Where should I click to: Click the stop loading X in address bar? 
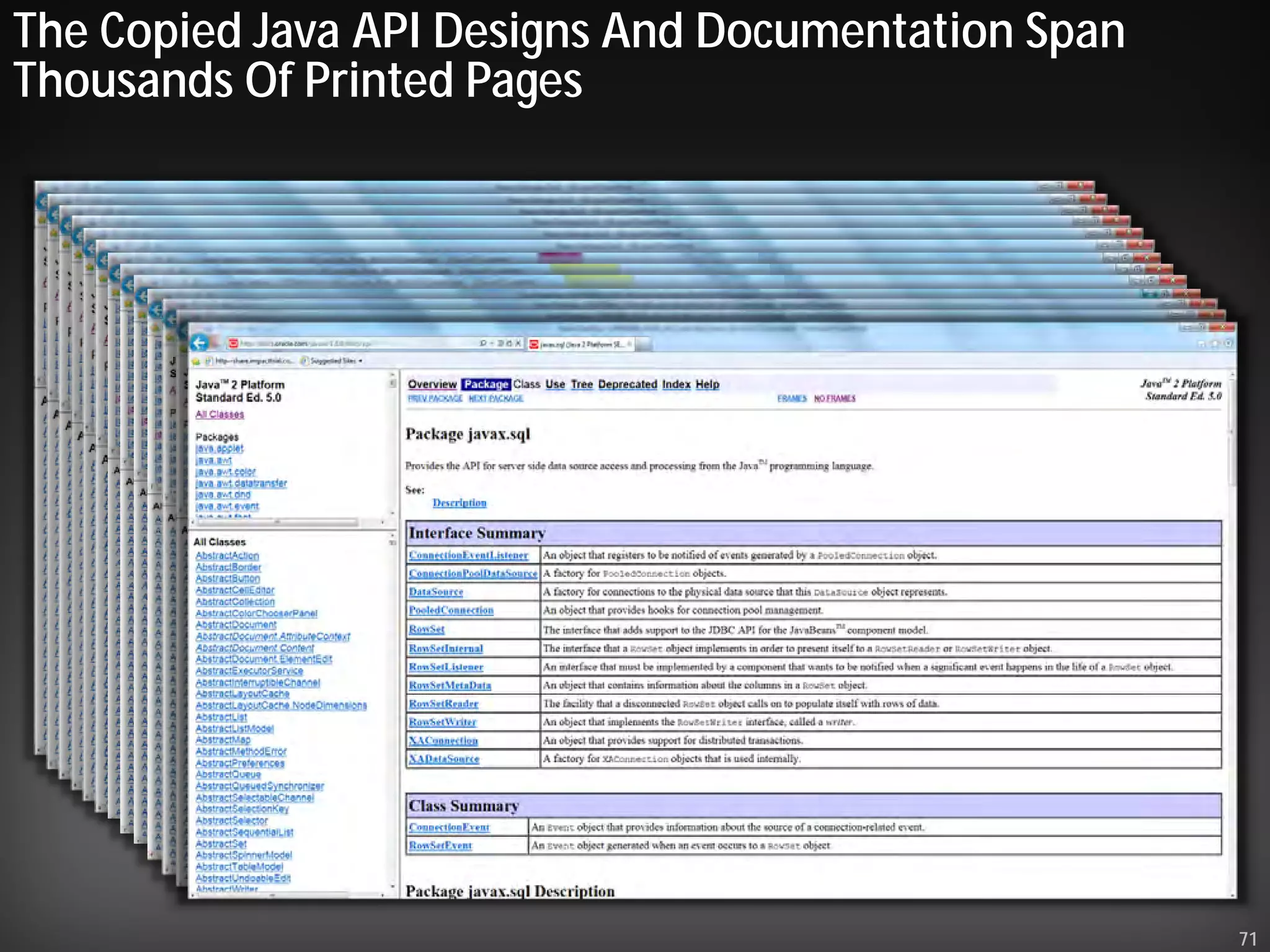pyautogui.click(x=518, y=343)
